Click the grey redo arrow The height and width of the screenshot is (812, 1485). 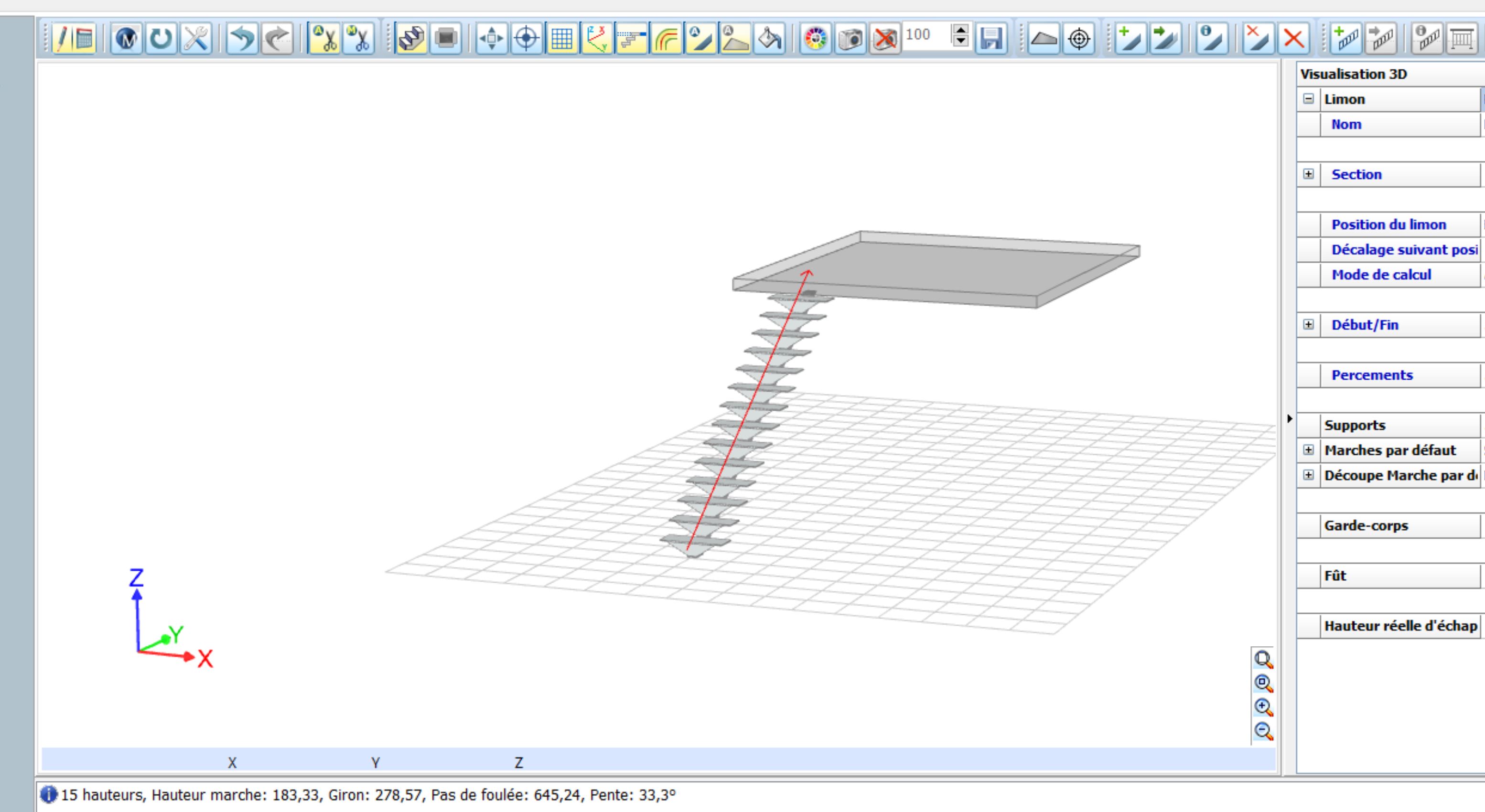click(277, 39)
